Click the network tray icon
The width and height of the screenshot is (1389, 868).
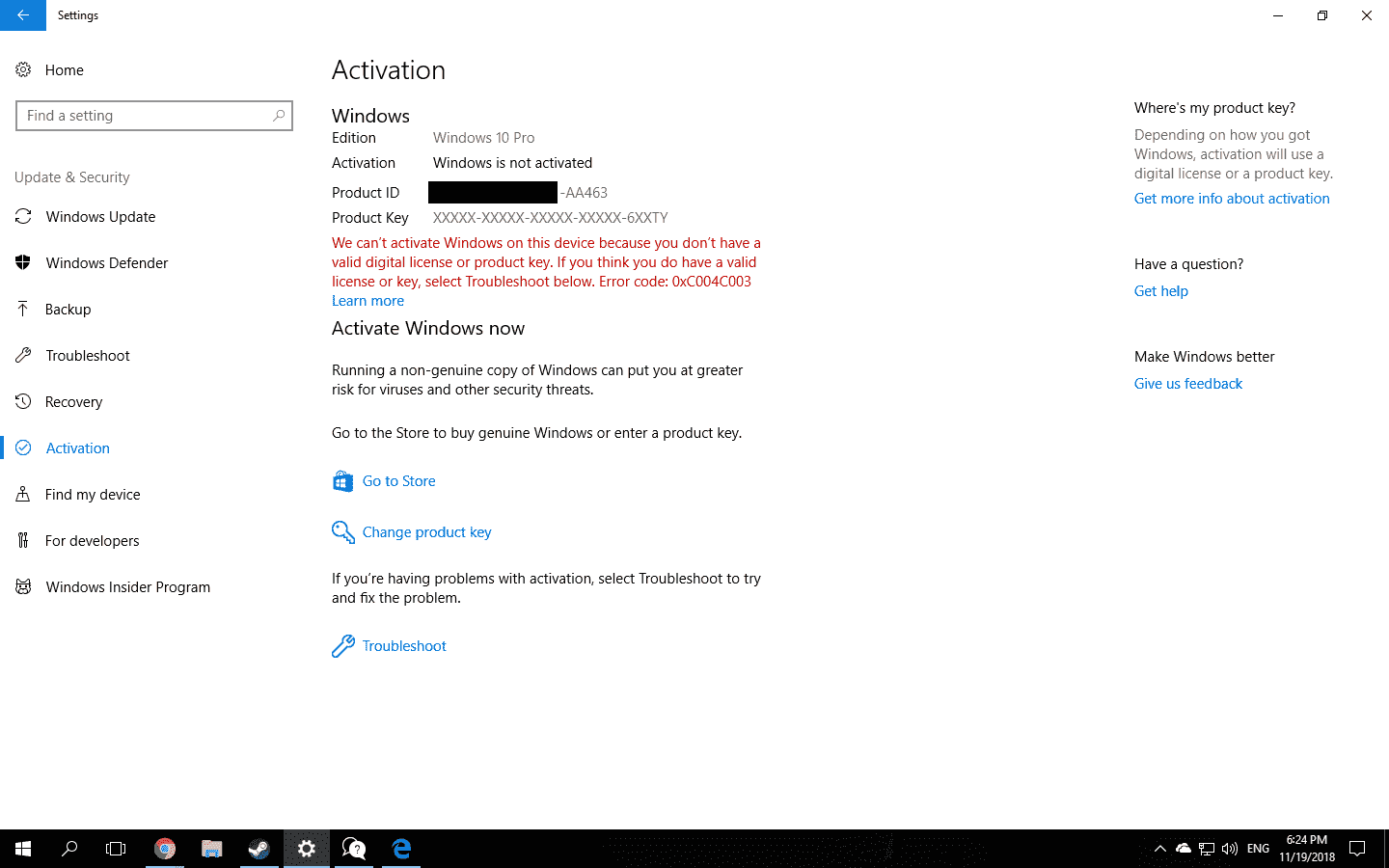[x=1207, y=849]
